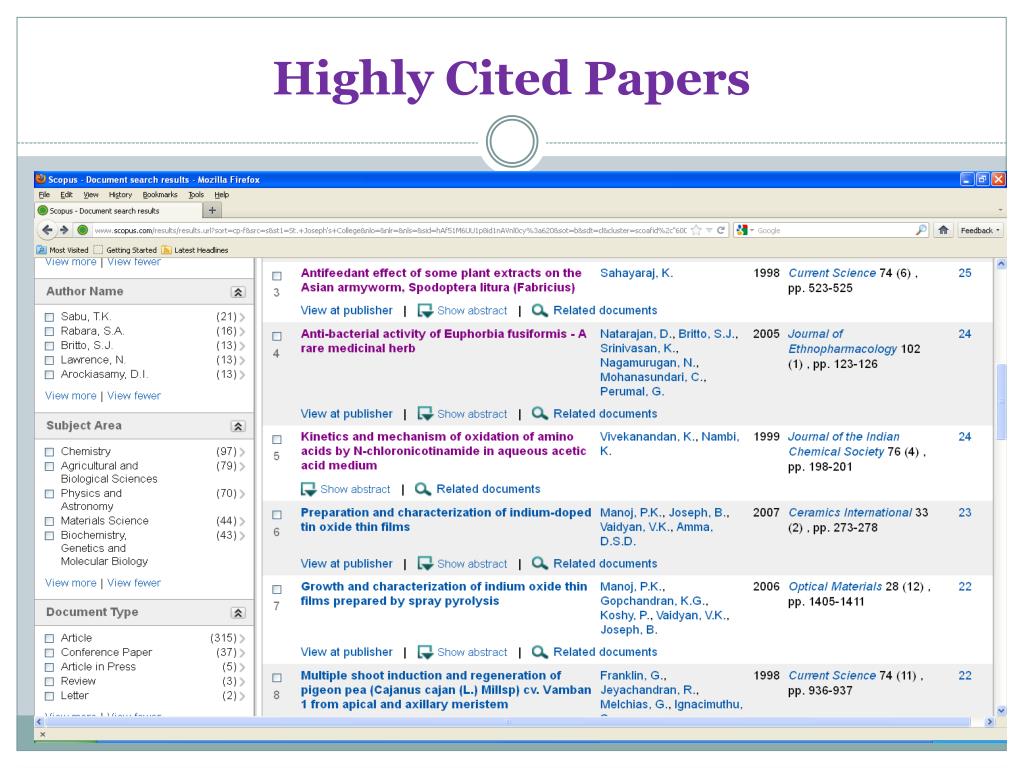
Task: Click the browser Forward arrow
Action: pyautogui.click(x=64, y=230)
